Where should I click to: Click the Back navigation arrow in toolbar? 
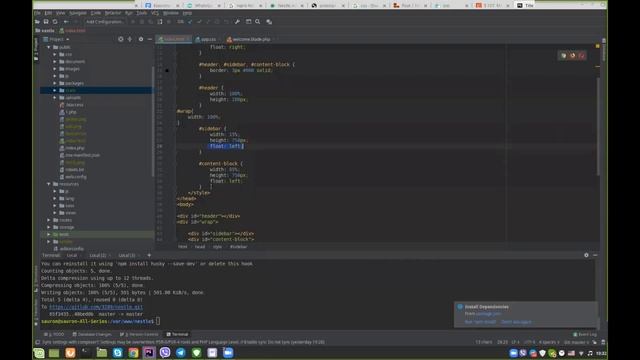tap(66, 22)
